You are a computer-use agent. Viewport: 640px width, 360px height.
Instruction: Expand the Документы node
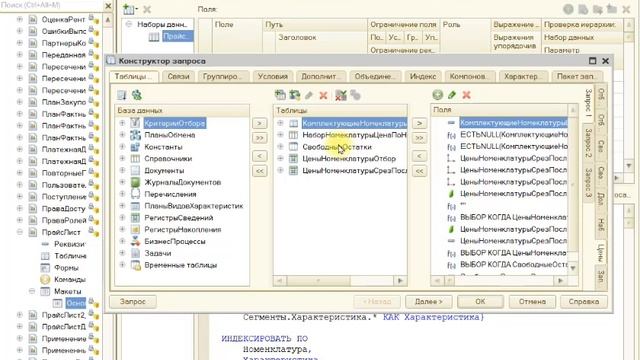click(x=122, y=170)
